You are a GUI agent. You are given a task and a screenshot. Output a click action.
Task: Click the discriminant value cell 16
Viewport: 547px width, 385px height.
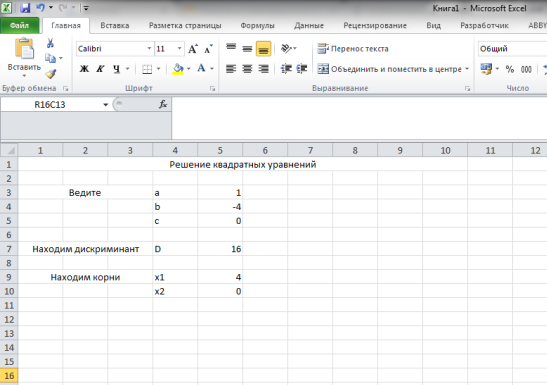click(220, 249)
